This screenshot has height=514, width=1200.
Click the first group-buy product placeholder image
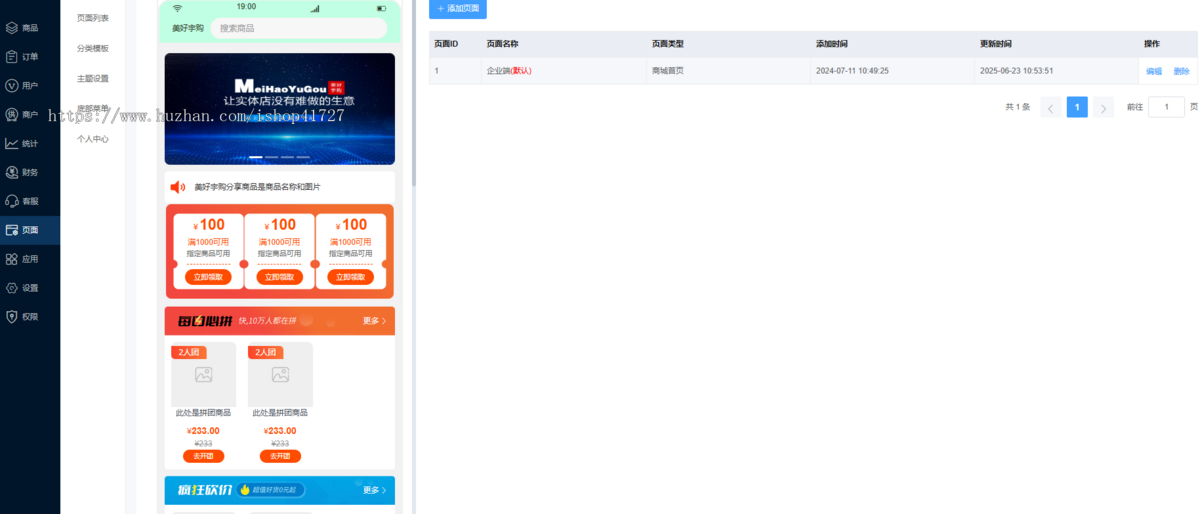pos(204,375)
